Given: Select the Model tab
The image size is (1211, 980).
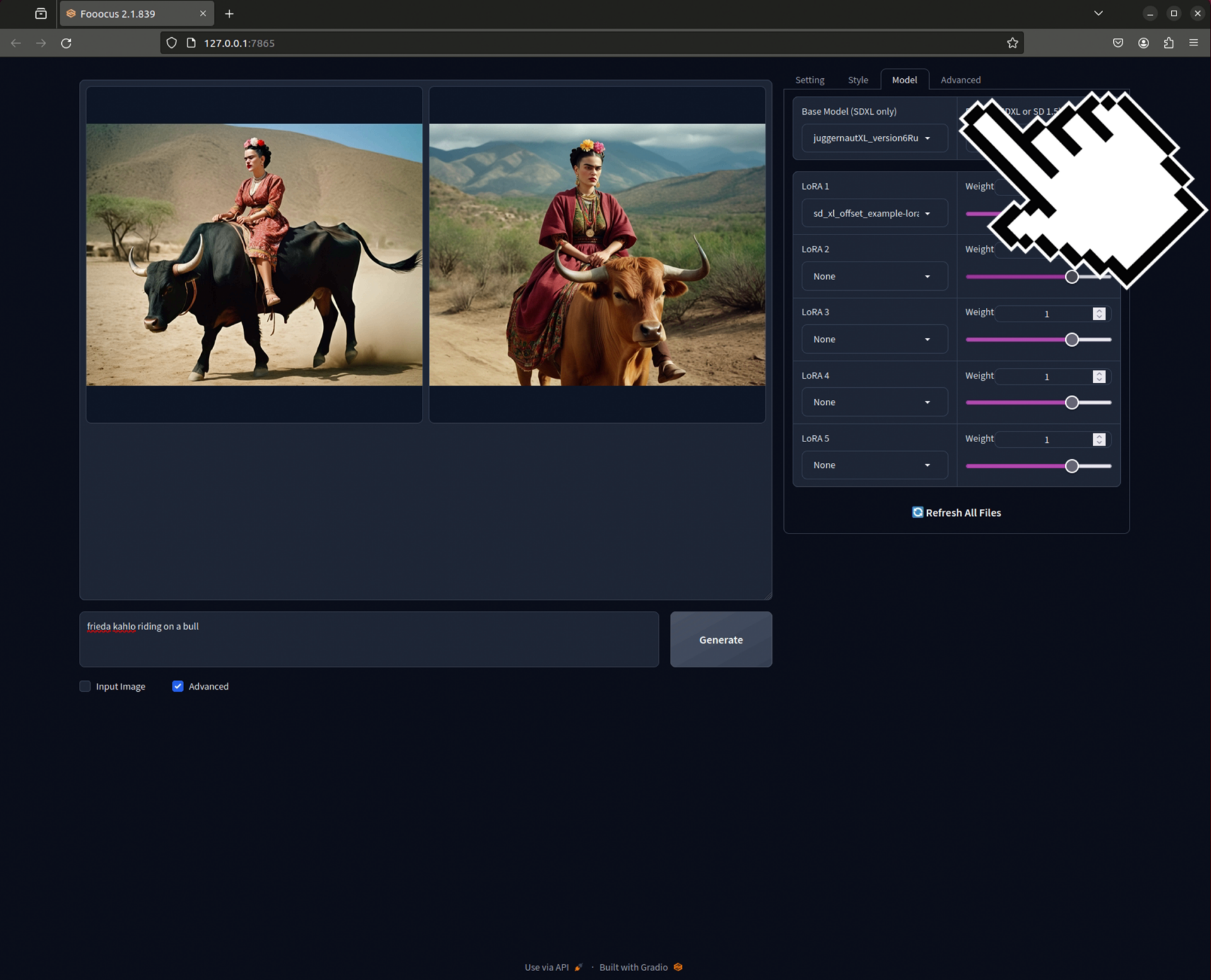Looking at the screenshot, I should (904, 80).
